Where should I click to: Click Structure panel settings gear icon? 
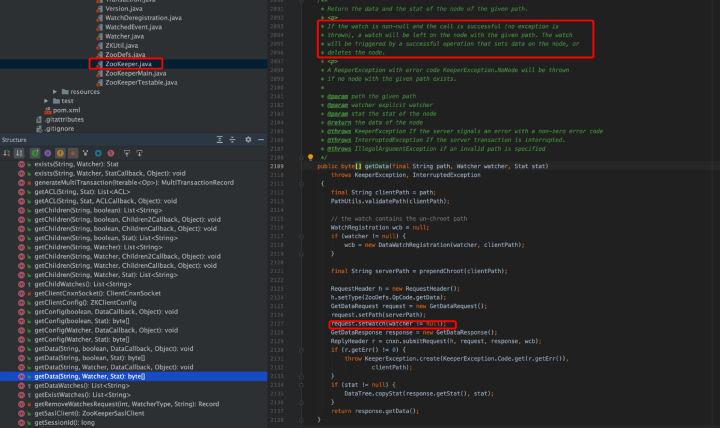tap(248, 139)
